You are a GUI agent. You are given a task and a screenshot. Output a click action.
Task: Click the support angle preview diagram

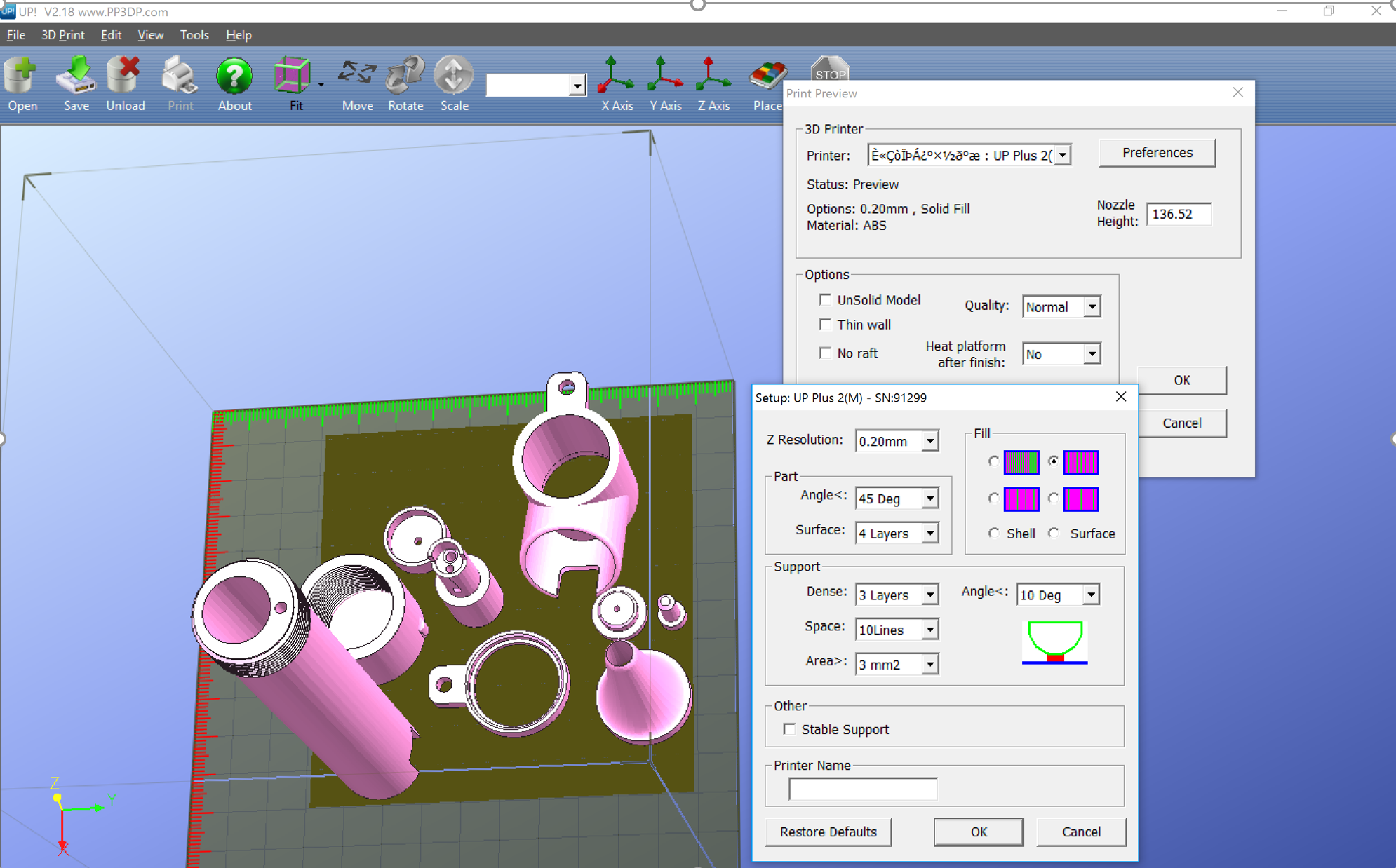[1054, 642]
